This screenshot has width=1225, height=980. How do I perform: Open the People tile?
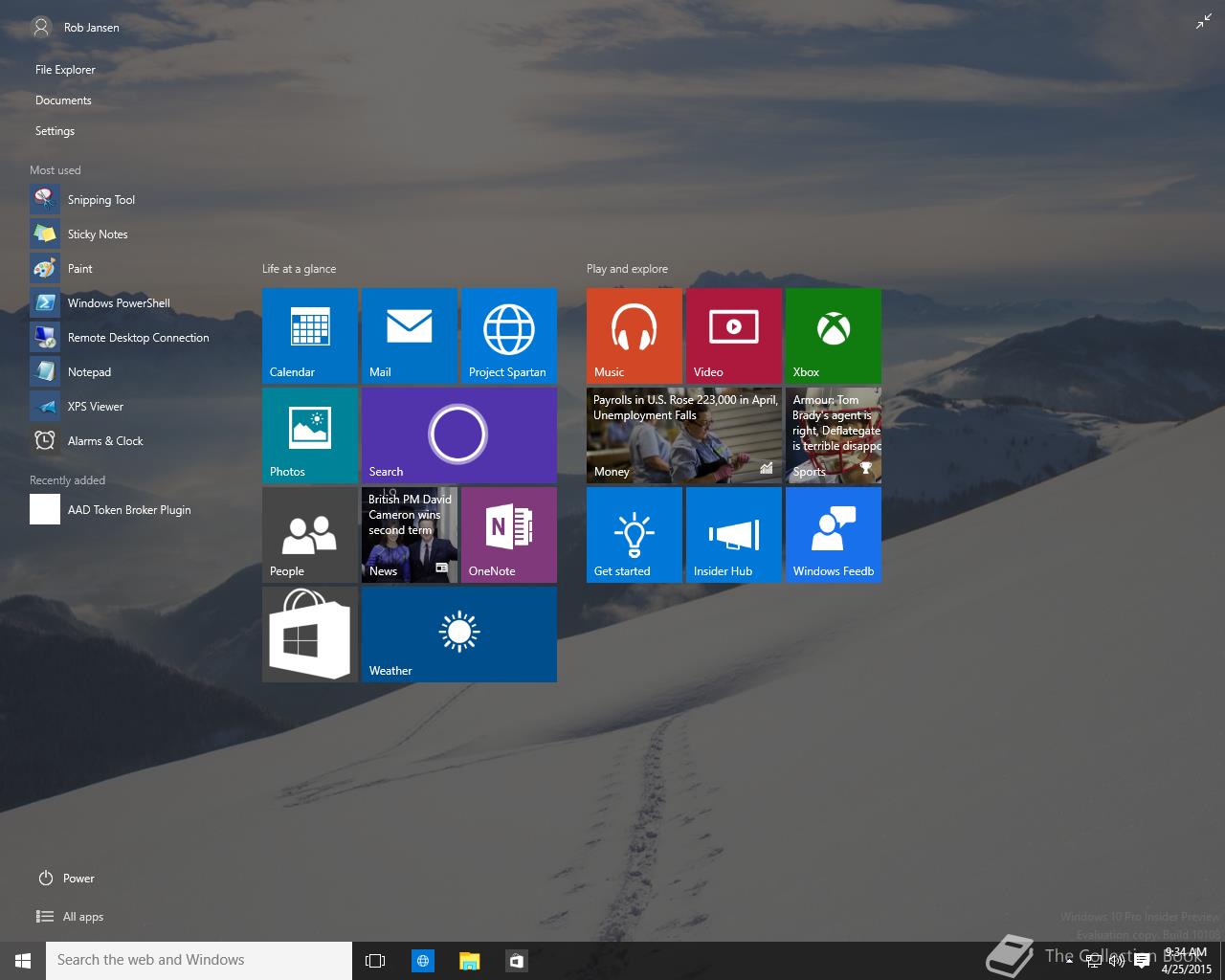point(310,535)
